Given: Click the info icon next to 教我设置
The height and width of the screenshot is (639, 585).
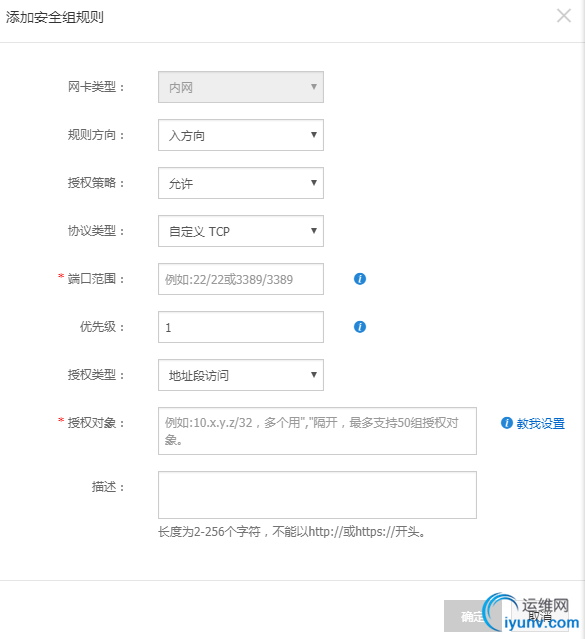Looking at the screenshot, I should click(x=507, y=423).
